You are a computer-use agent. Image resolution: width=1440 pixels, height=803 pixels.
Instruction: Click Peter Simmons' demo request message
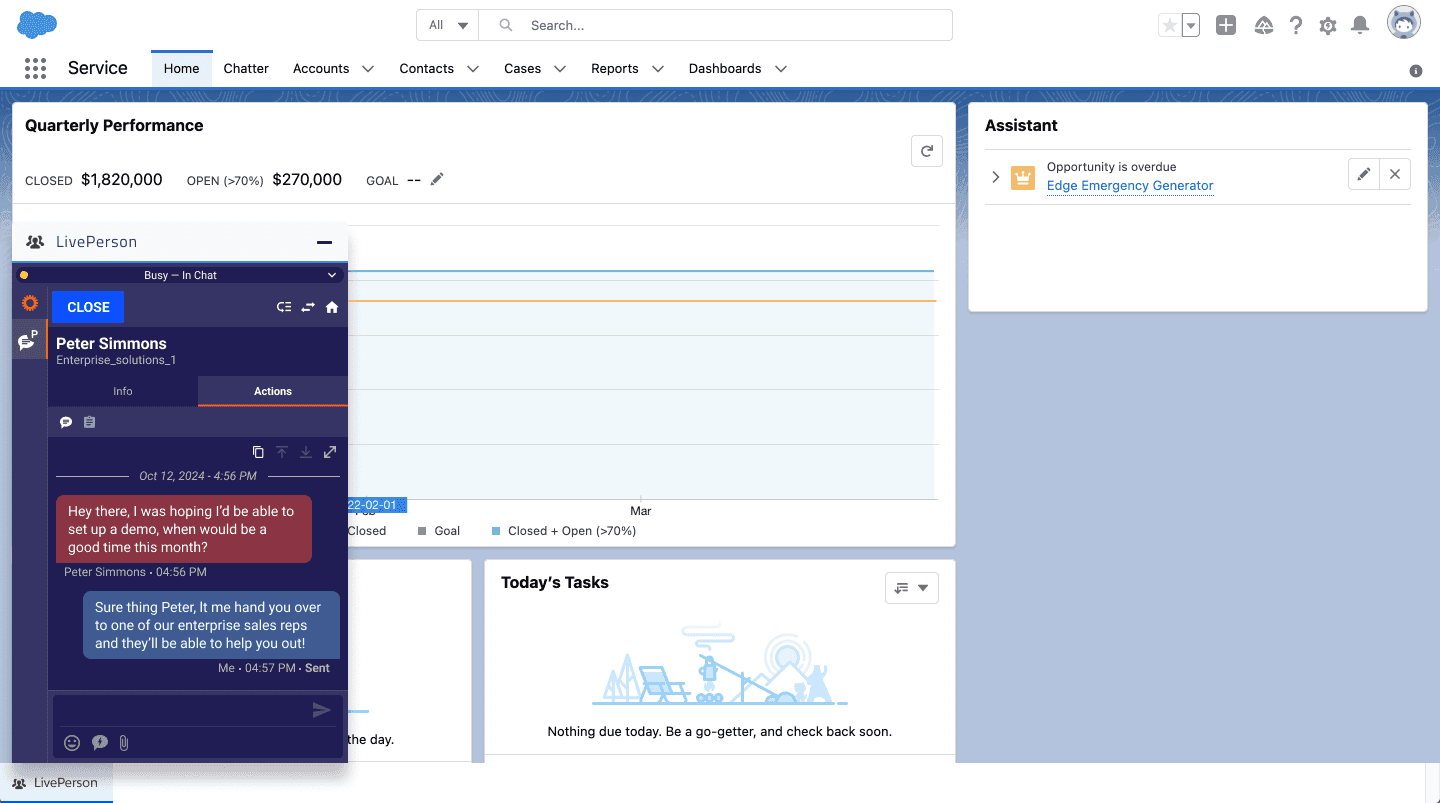(x=184, y=529)
